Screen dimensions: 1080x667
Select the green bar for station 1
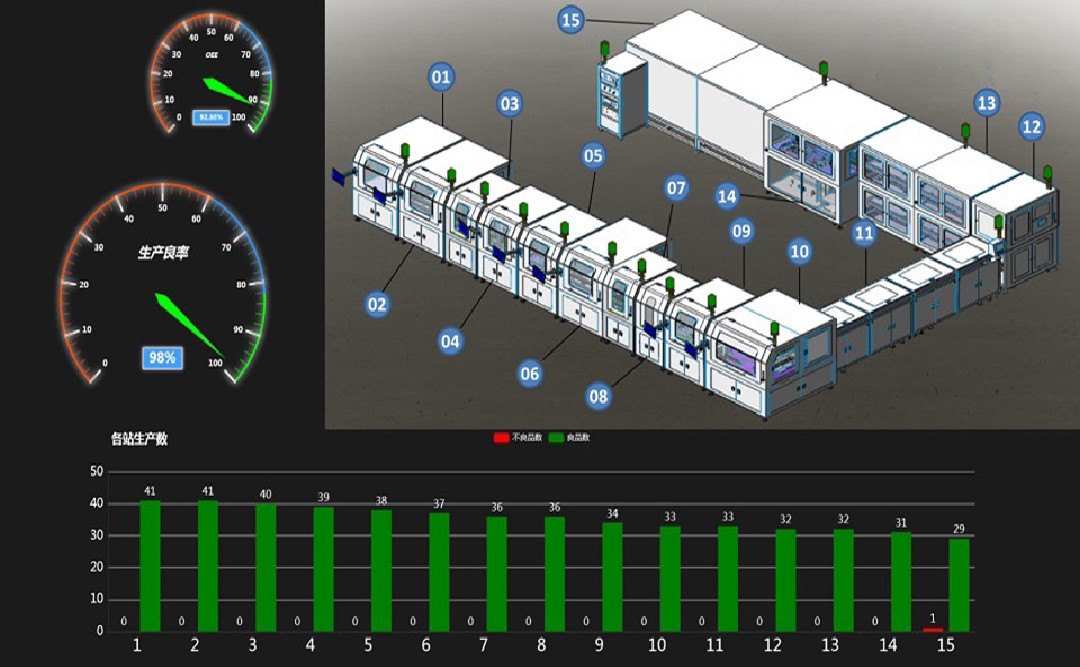click(x=150, y=565)
